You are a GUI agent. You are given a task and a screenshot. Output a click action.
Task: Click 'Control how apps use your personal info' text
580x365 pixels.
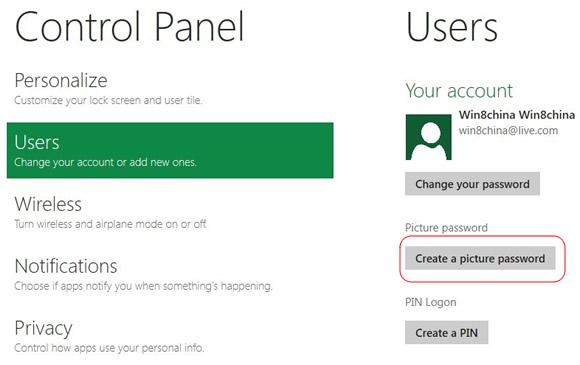point(109,348)
